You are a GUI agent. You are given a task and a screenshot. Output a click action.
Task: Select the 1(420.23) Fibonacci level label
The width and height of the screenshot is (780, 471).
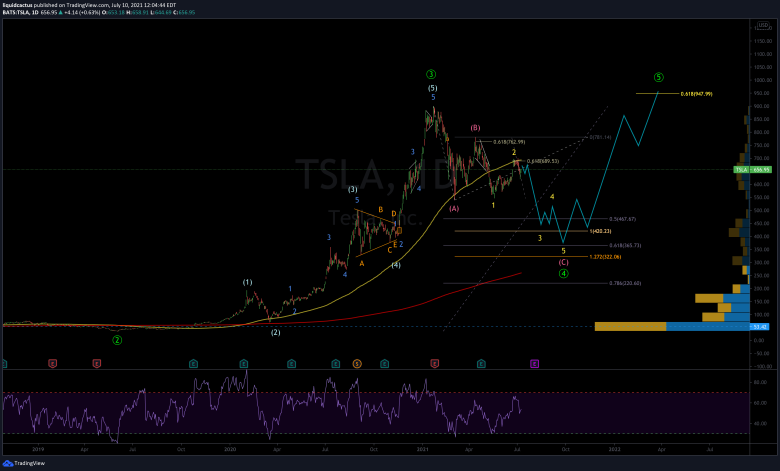pos(600,231)
